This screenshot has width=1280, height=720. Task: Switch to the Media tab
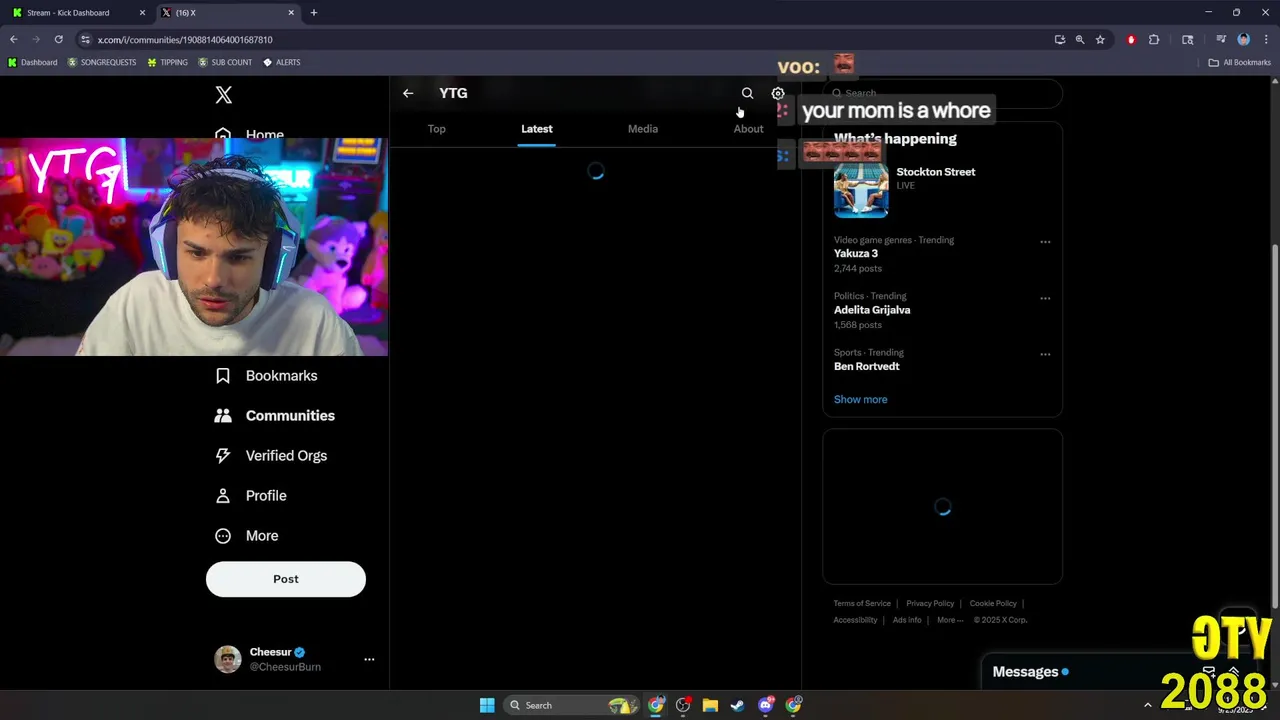[x=643, y=129]
